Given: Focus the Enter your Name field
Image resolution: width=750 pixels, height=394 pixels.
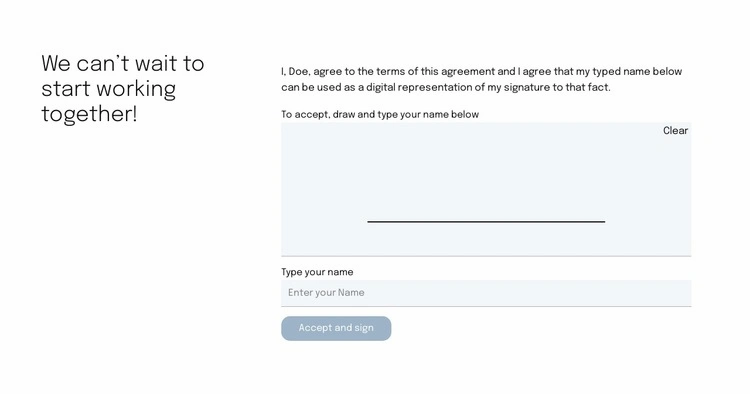Looking at the screenshot, I should [x=486, y=293].
